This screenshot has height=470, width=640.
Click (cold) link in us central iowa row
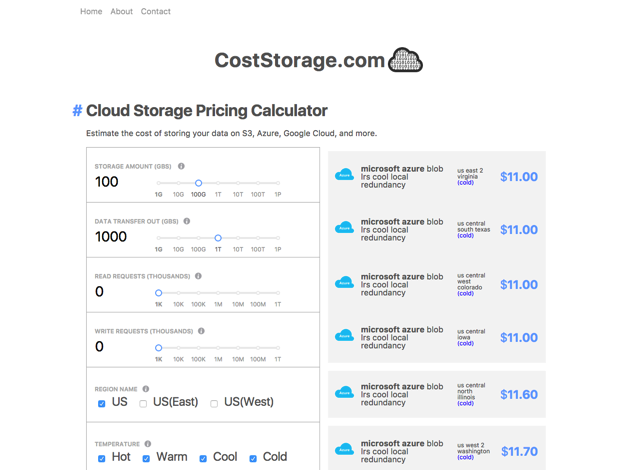(x=465, y=344)
